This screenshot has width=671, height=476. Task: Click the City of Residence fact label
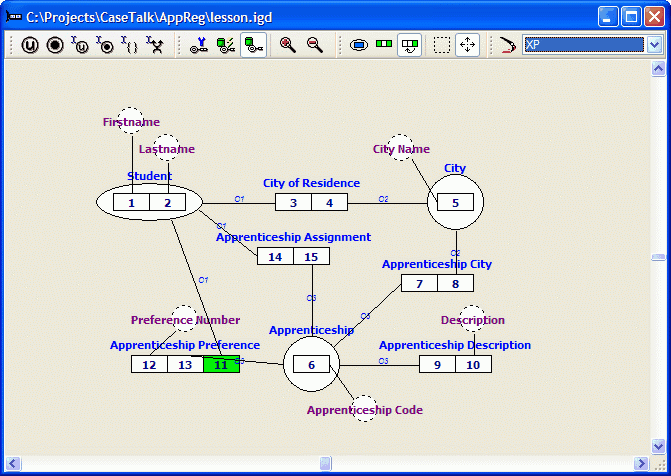click(311, 183)
